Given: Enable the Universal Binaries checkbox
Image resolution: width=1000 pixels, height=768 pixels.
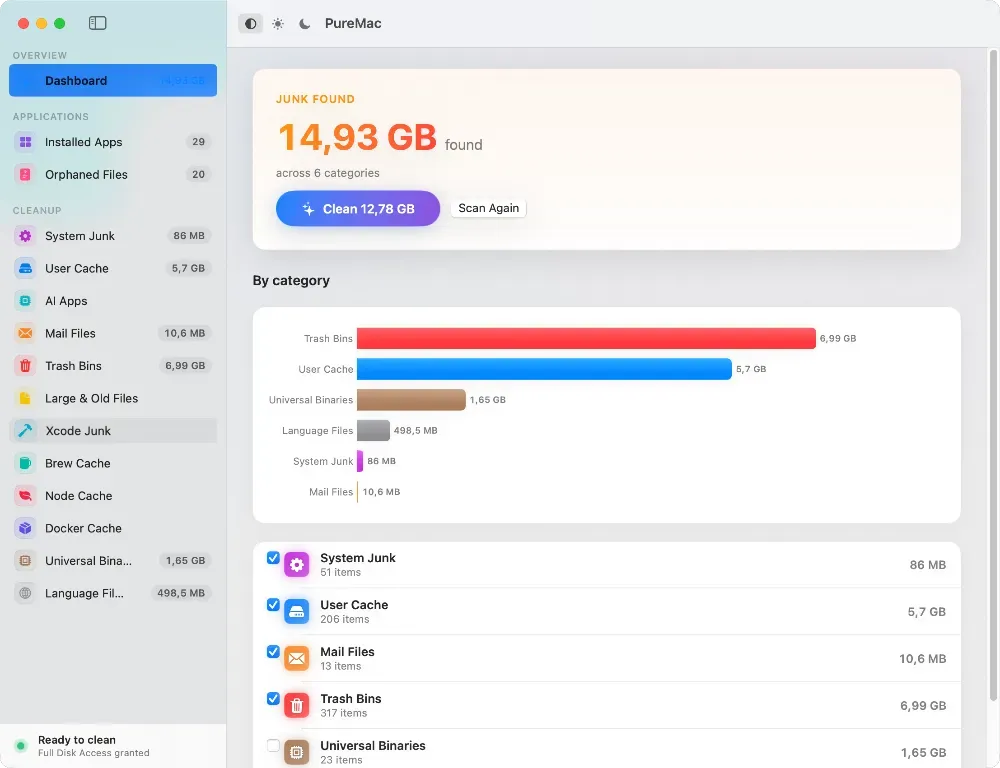Looking at the screenshot, I should tap(273, 745).
